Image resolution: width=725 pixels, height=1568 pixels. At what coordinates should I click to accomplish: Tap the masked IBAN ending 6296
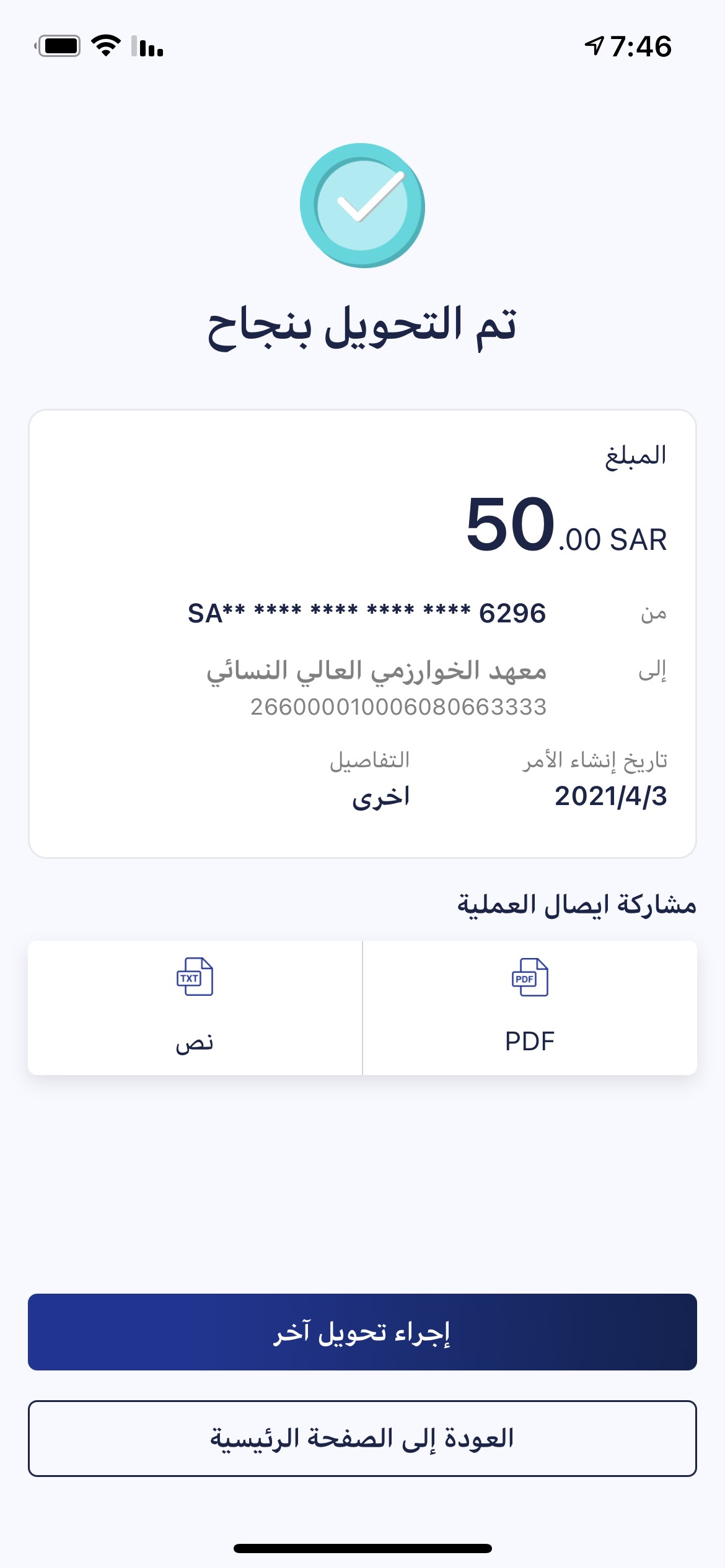coord(367,614)
